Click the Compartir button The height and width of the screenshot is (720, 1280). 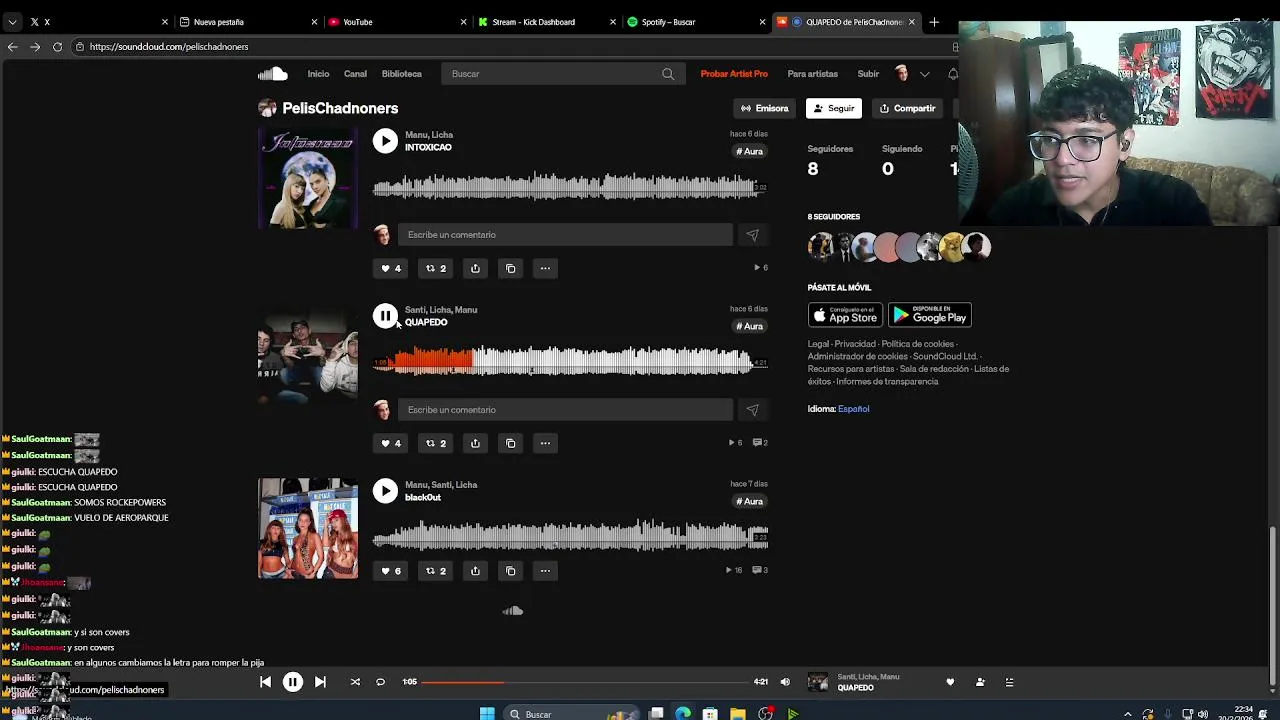tap(908, 108)
